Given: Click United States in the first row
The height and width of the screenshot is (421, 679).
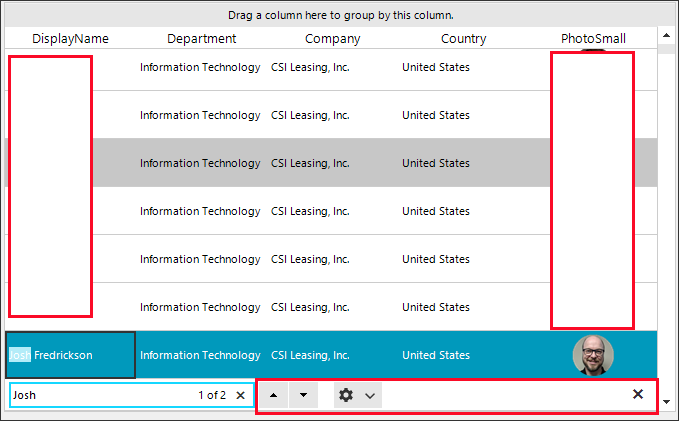Looking at the screenshot, I should [436, 67].
